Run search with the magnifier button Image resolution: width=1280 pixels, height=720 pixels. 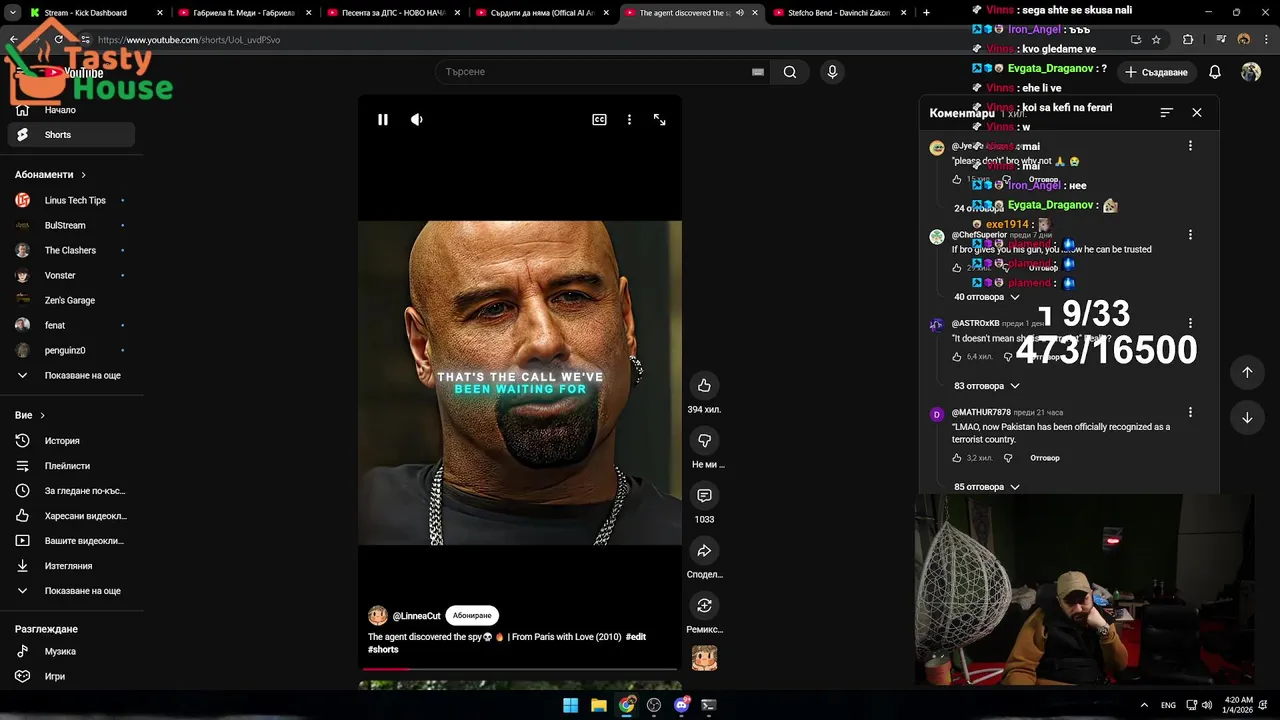click(x=790, y=72)
